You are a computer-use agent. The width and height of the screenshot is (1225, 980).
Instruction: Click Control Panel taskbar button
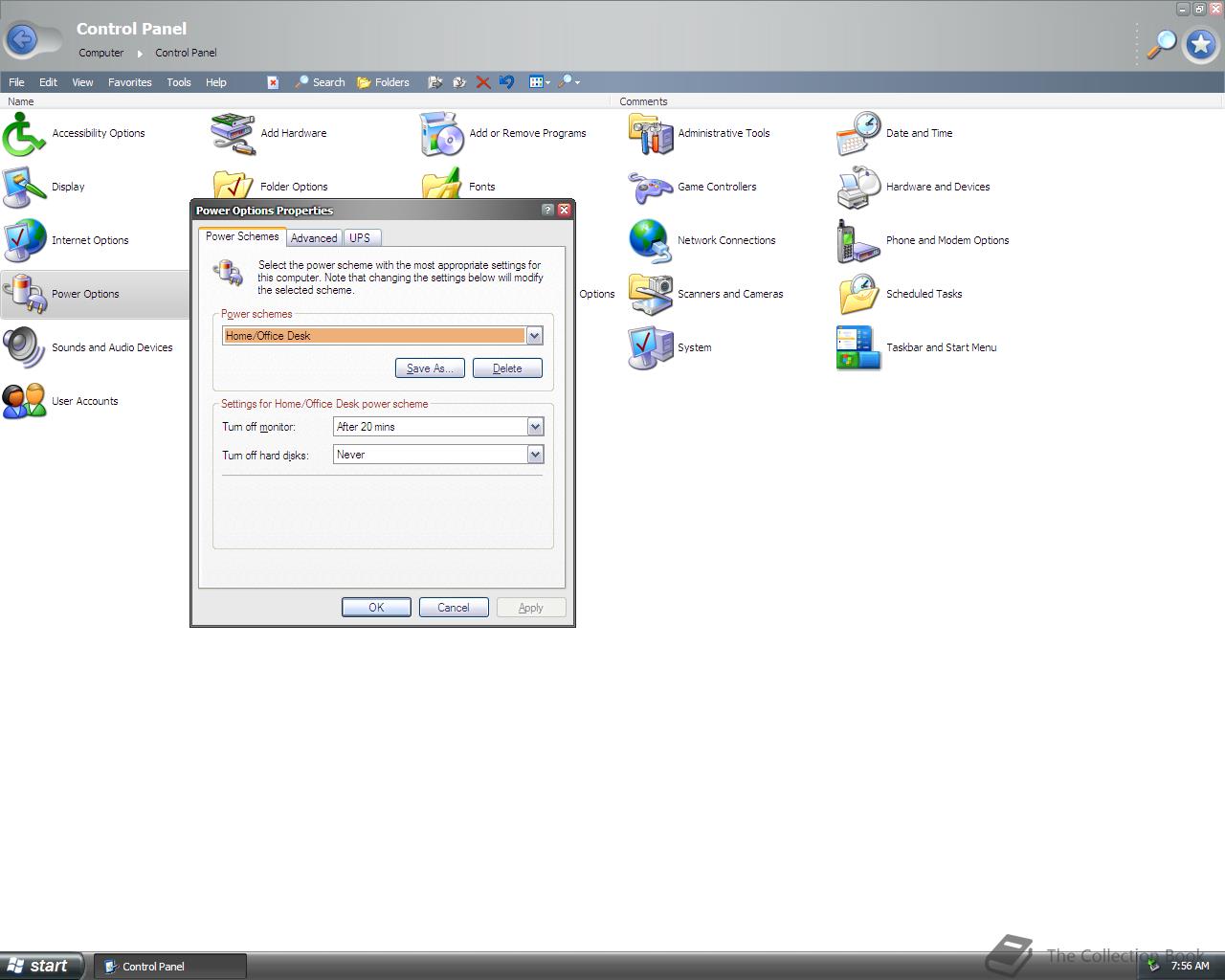[x=170, y=967]
